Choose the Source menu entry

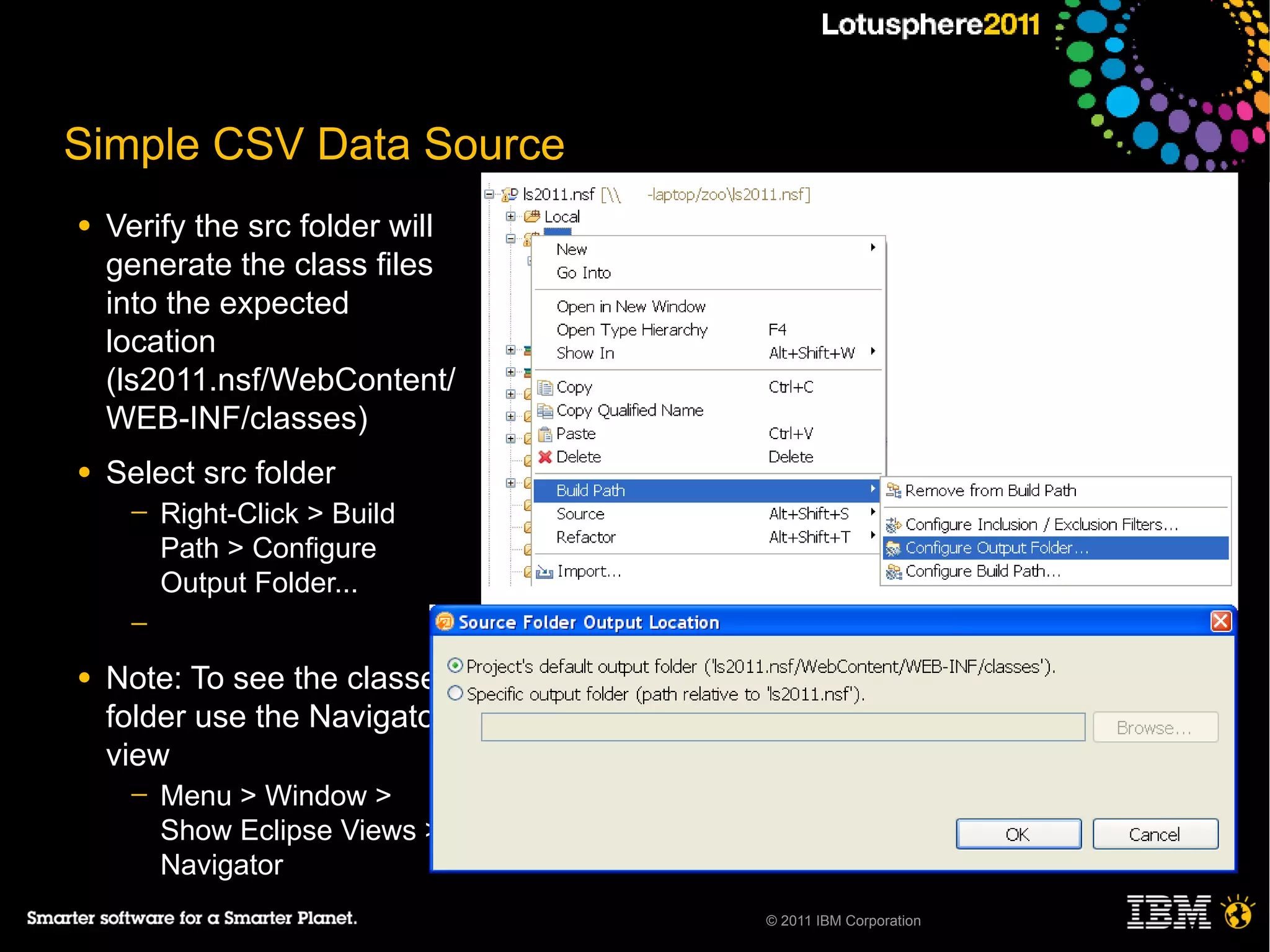tap(707, 514)
